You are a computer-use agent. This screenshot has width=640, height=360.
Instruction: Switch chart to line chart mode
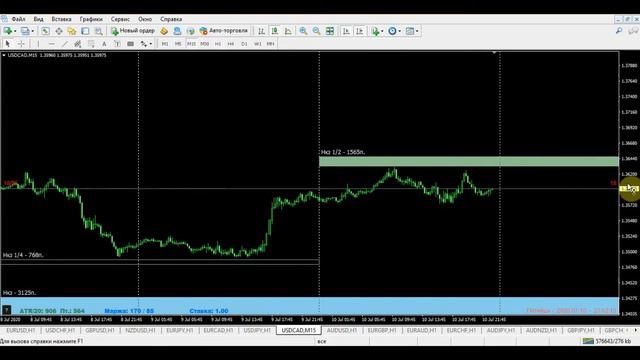point(288,31)
